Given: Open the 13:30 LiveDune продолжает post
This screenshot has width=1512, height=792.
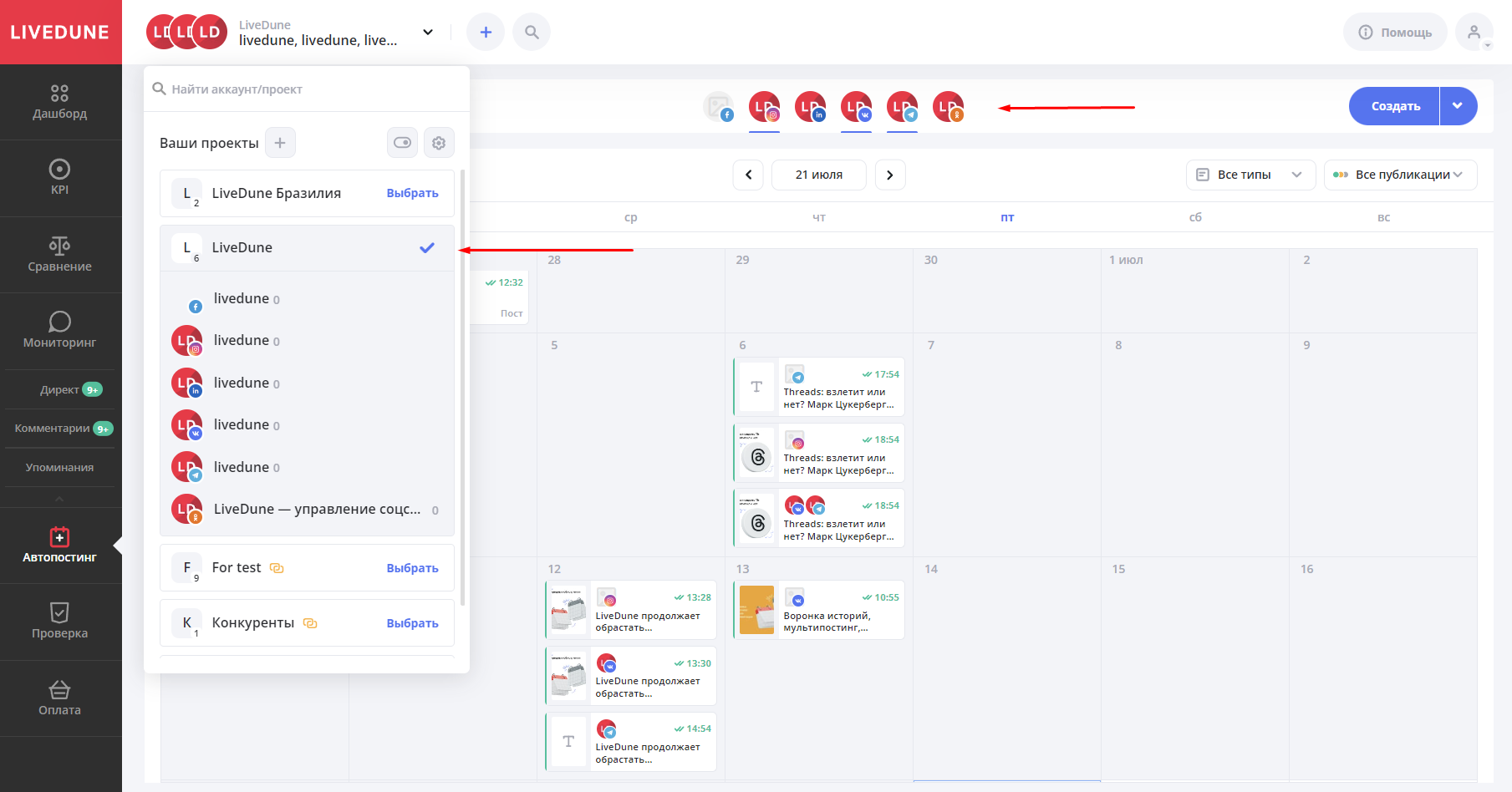Looking at the screenshot, I should pos(631,676).
